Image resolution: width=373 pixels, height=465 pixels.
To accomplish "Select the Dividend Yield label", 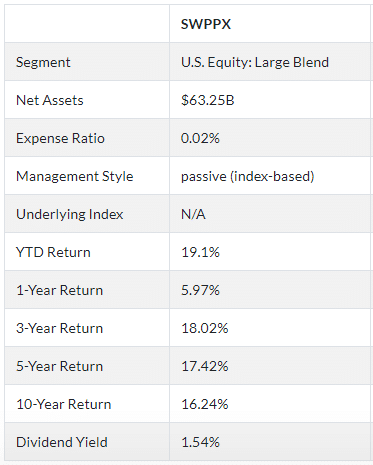I will point(62,442).
